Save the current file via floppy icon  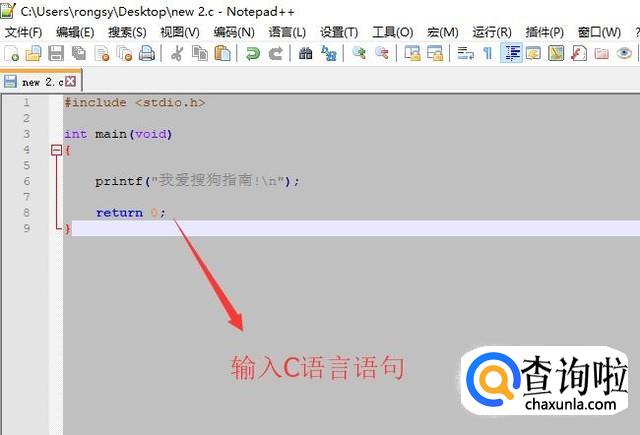click(x=56, y=53)
